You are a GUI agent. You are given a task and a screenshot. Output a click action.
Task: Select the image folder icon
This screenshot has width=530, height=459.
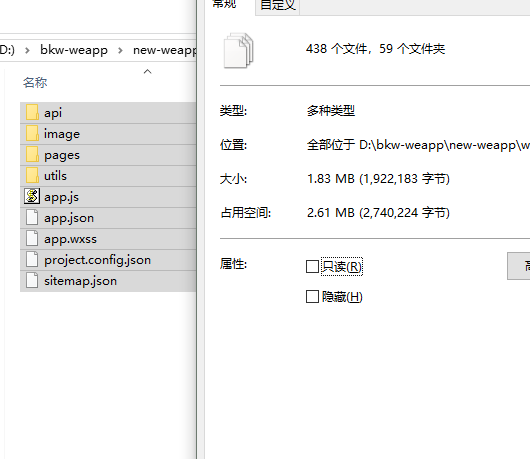32,134
